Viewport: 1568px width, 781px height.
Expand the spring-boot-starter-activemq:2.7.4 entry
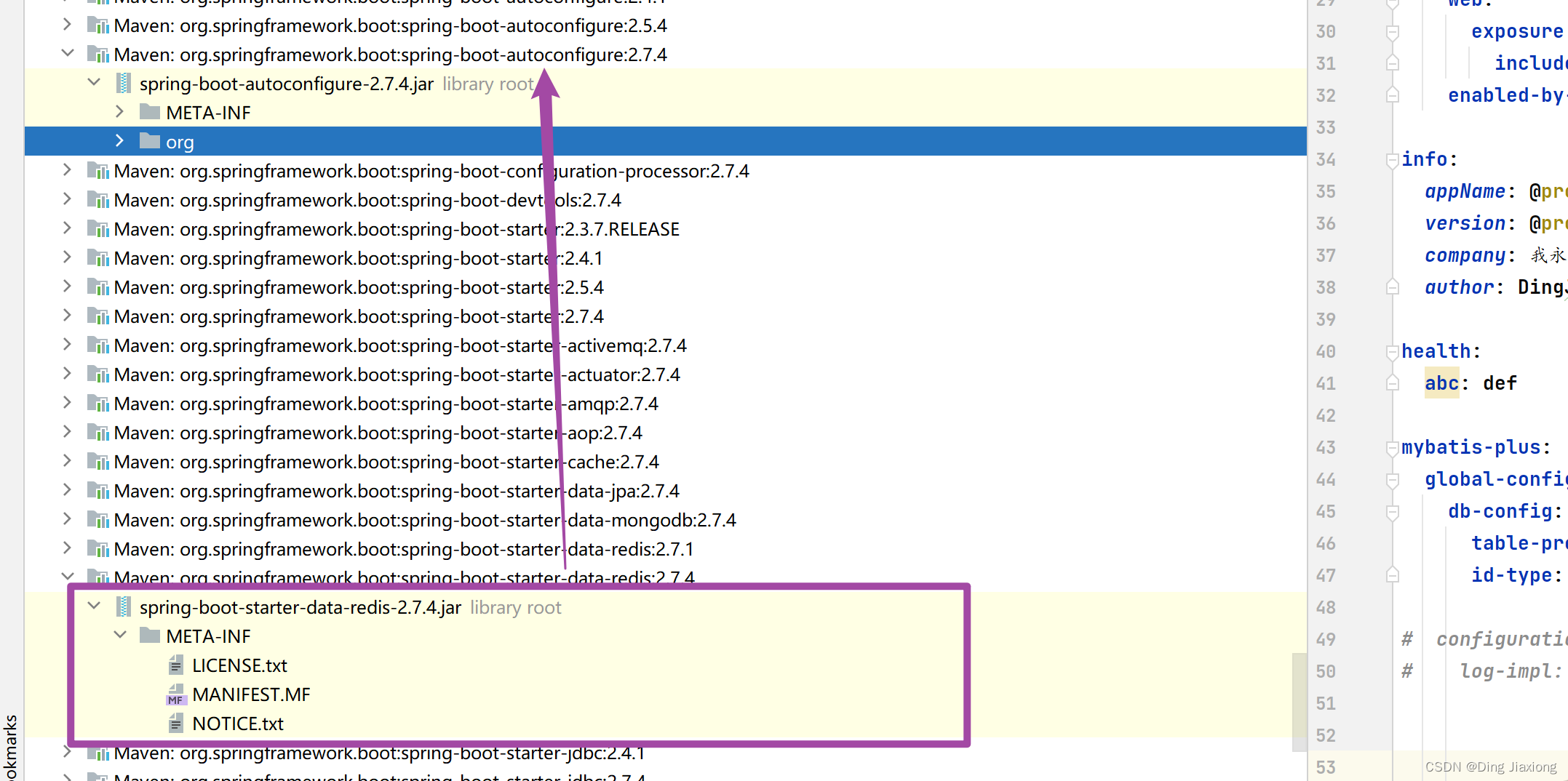[x=67, y=345]
